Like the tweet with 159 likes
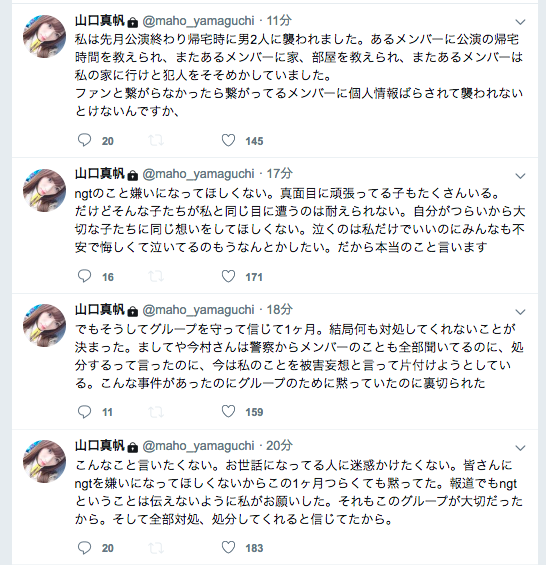Screen dimensions: 546x565 coord(228,411)
